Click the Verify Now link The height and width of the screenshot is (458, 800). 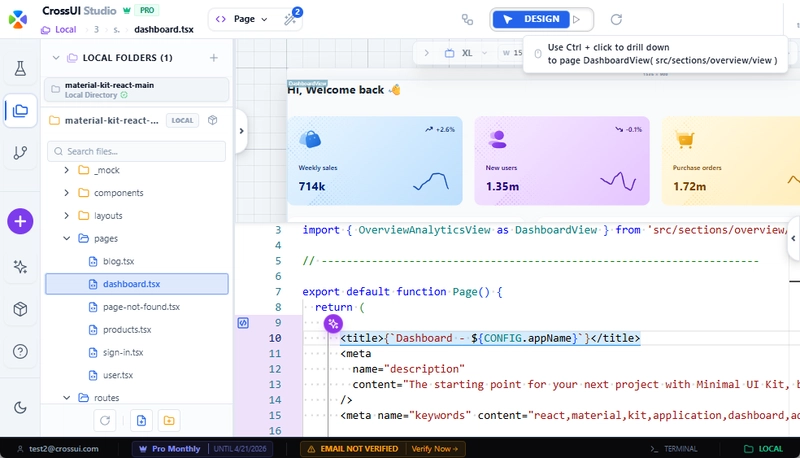[x=435, y=449]
